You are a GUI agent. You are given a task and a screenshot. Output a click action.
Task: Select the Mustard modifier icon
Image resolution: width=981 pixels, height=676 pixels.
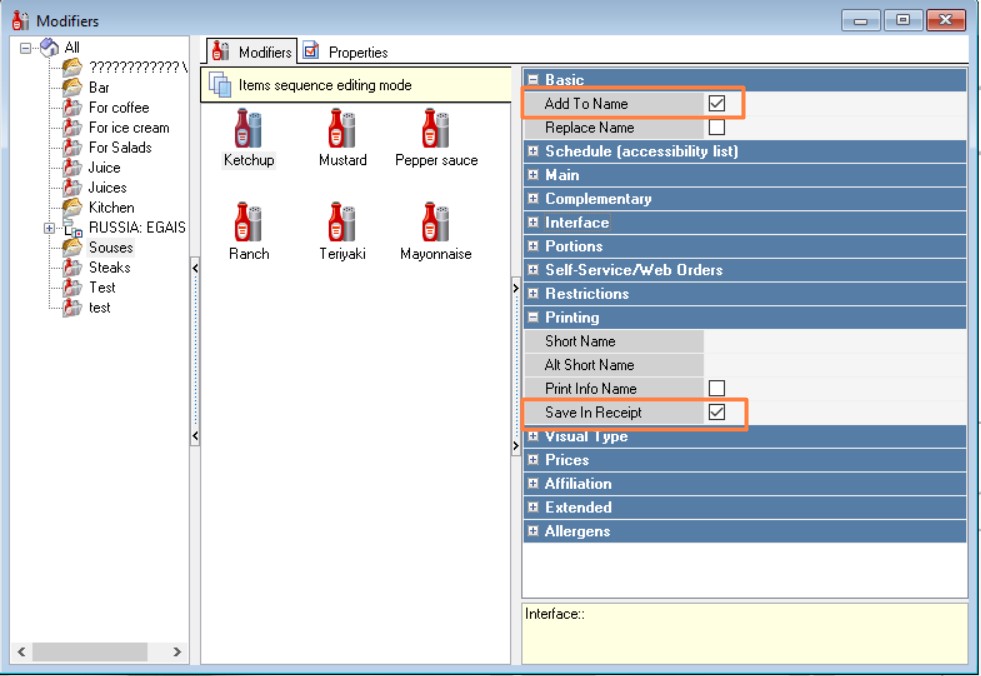tap(342, 128)
